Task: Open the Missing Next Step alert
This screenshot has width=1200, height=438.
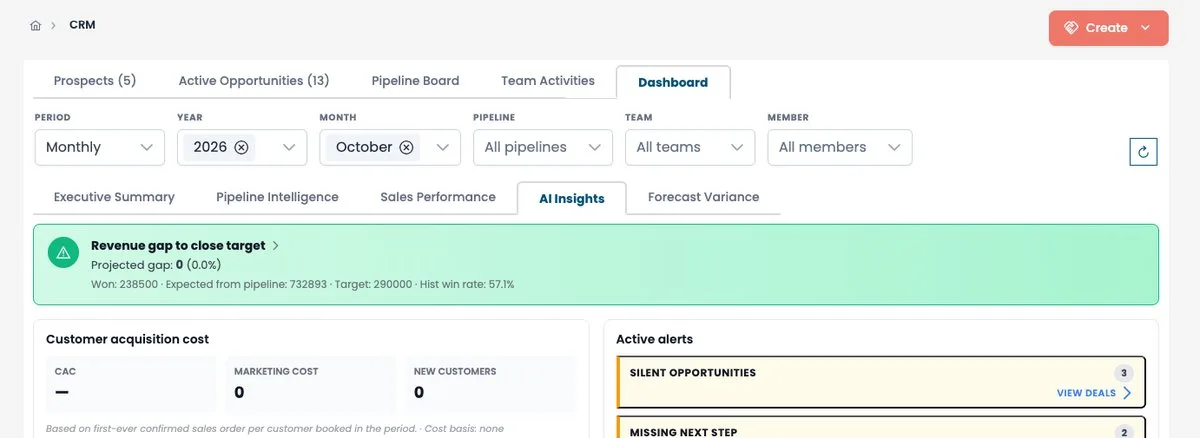Action: point(881,428)
